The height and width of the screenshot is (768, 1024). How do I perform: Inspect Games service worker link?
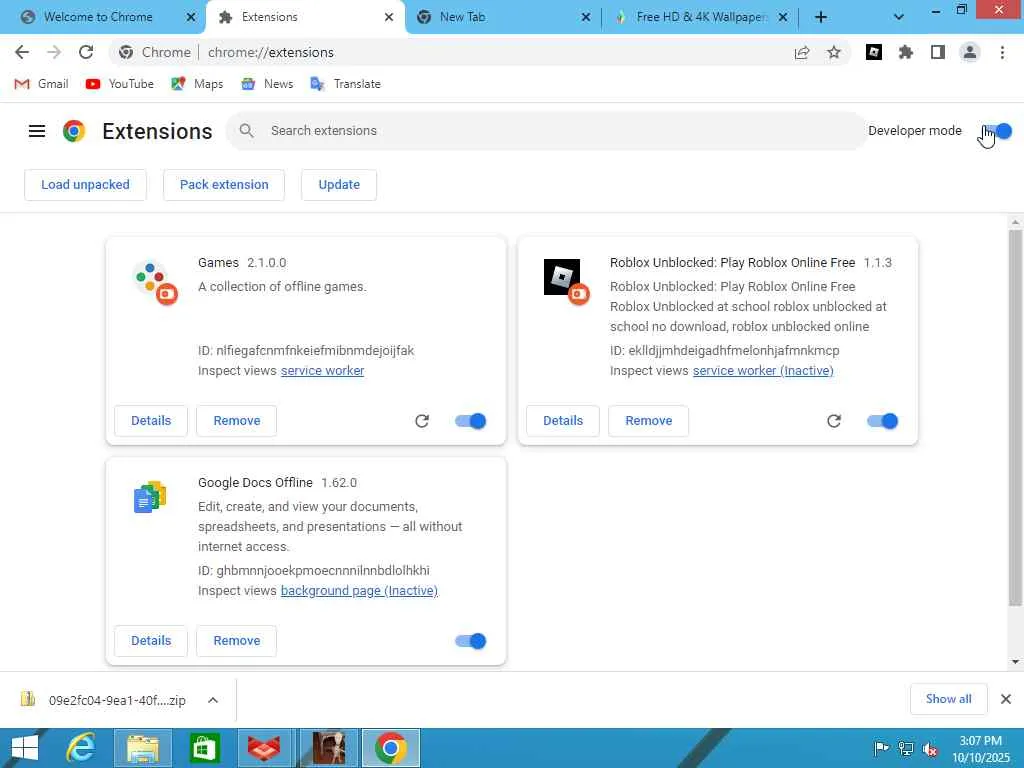(x=323, y=370)
